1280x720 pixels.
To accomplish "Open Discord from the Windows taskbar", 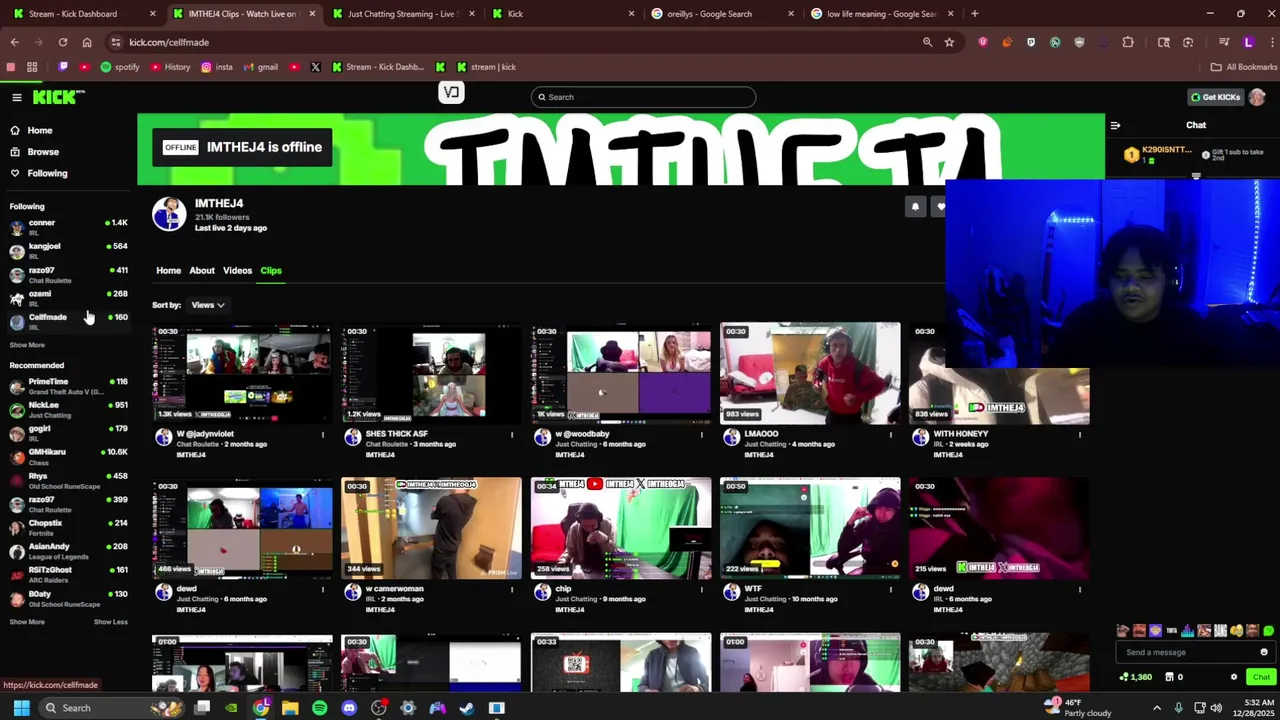I will [349, 708].
